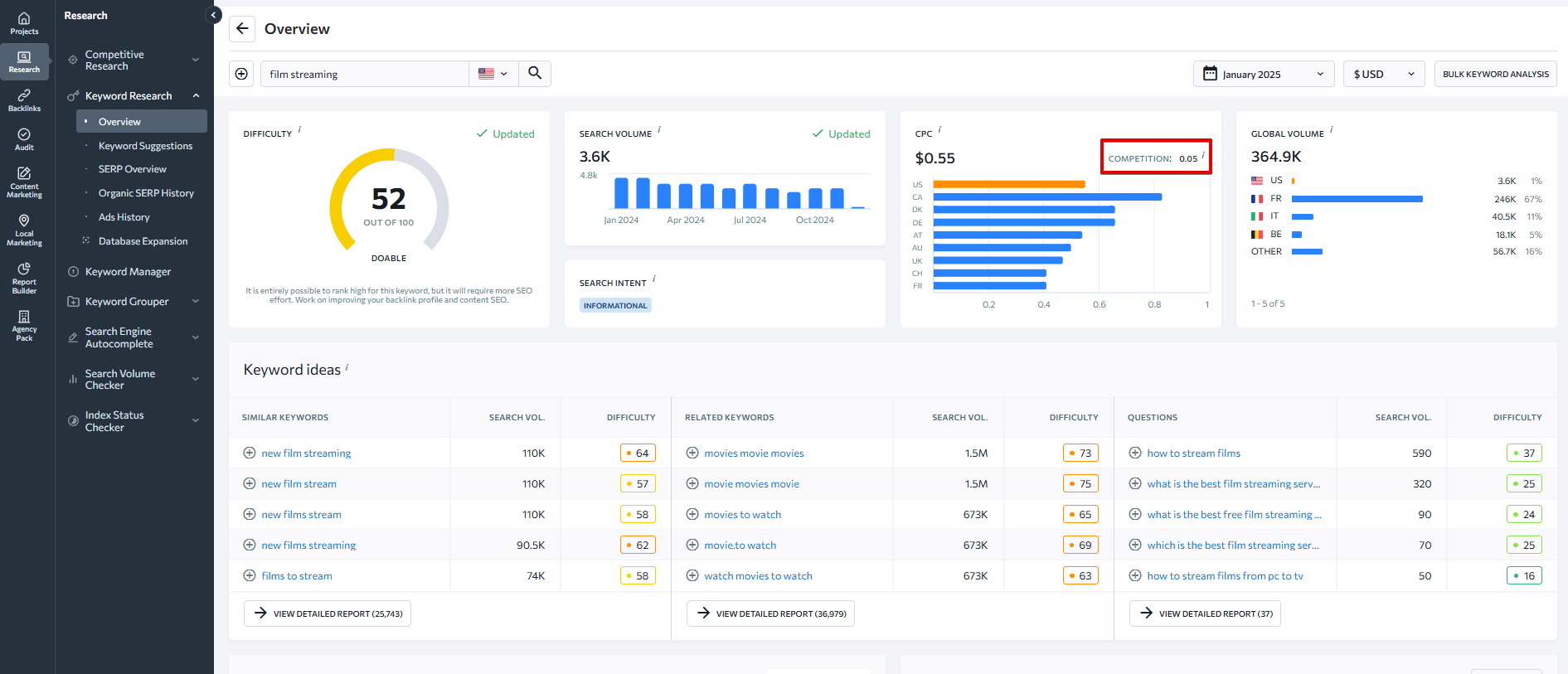Collapse the Research sidebar panel

tap(213, 15)
